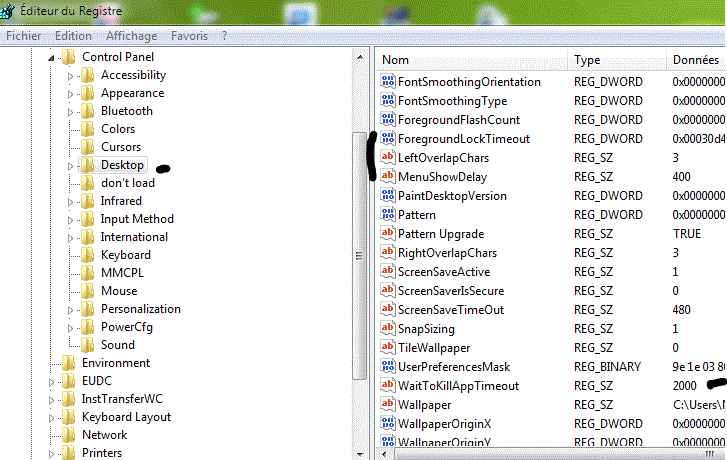Click the Colors folder icon

point(87,129)
